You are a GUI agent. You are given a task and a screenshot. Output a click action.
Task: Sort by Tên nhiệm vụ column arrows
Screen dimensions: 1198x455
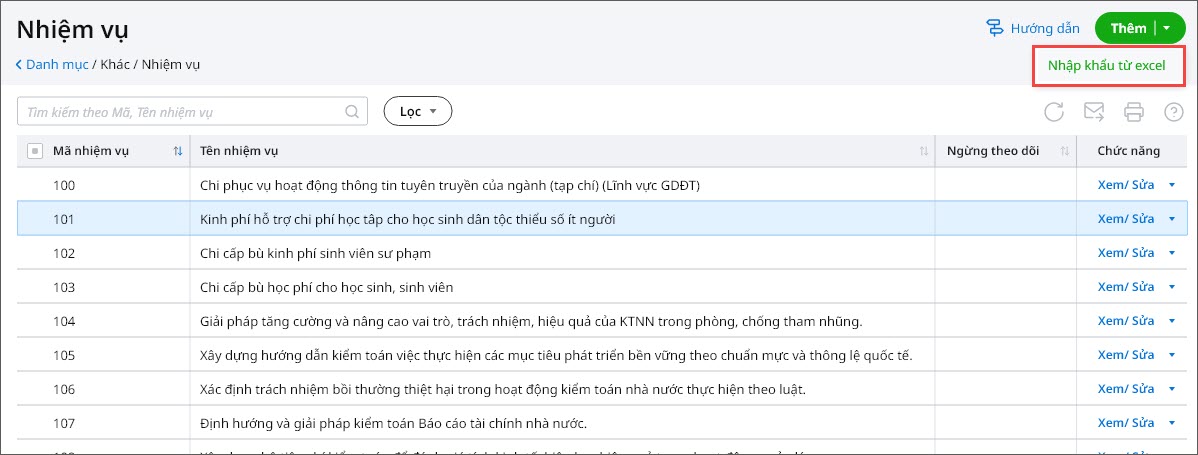pyautogui.click(x=924, y=151)
